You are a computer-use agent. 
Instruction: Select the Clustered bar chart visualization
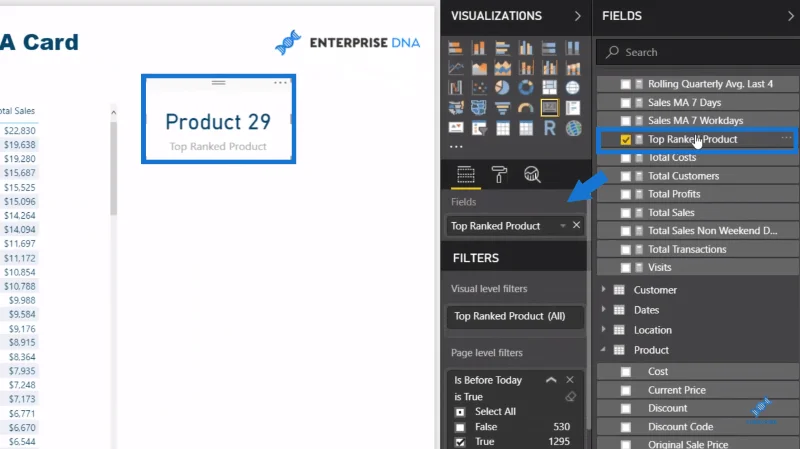click(503, 48)
